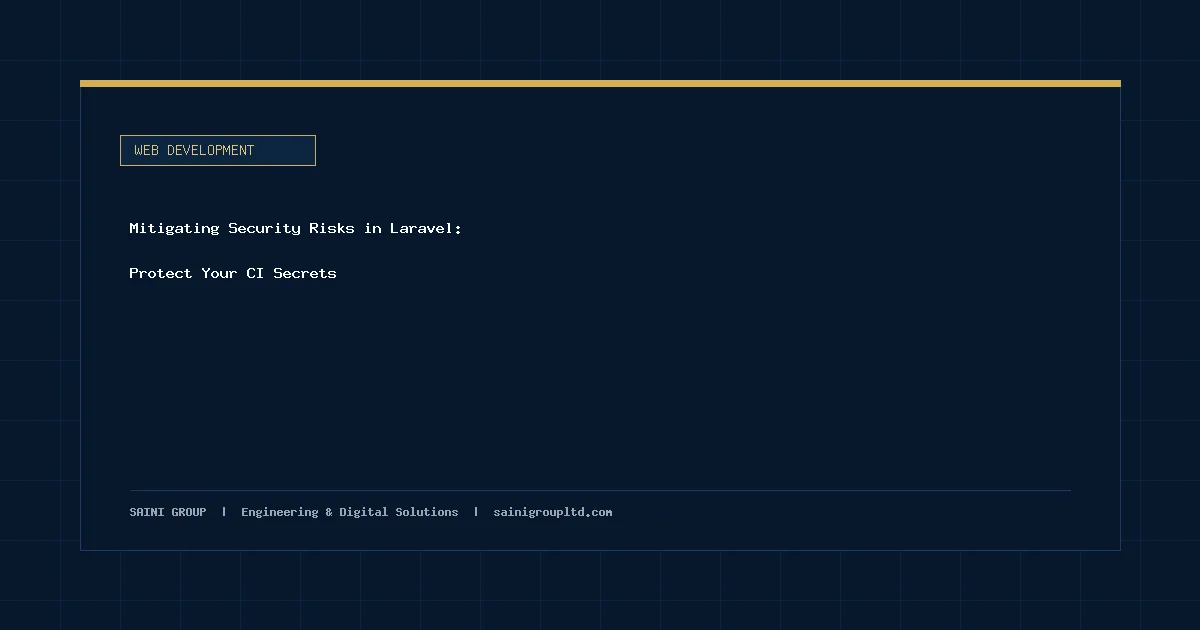Image resolution: width=1200 pixels, height=630 pixels.
Task: Click the SAINI GROUP footer label
Action: click(x=168, y=512)
